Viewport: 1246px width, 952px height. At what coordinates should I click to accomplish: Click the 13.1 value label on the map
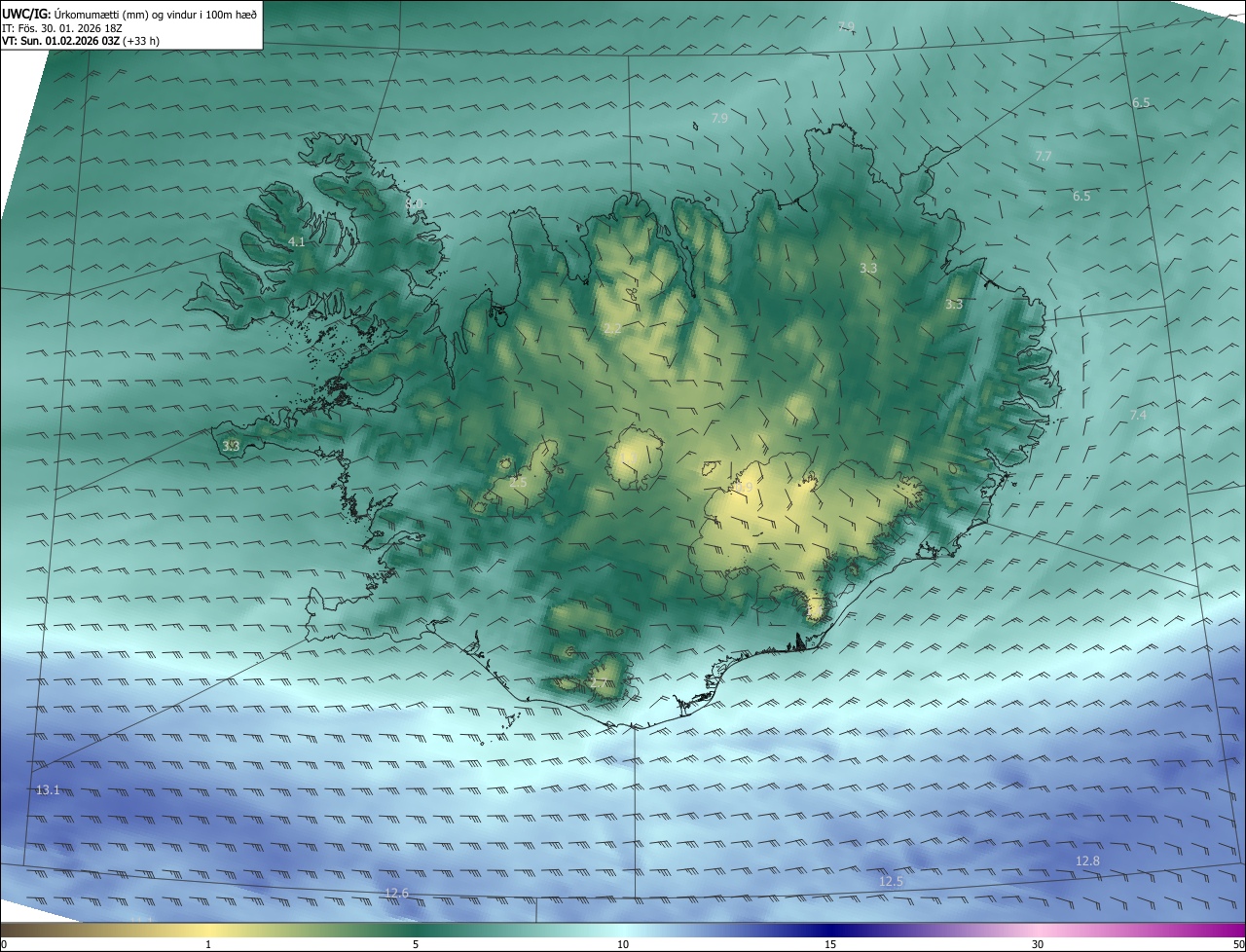coord(48,790)
